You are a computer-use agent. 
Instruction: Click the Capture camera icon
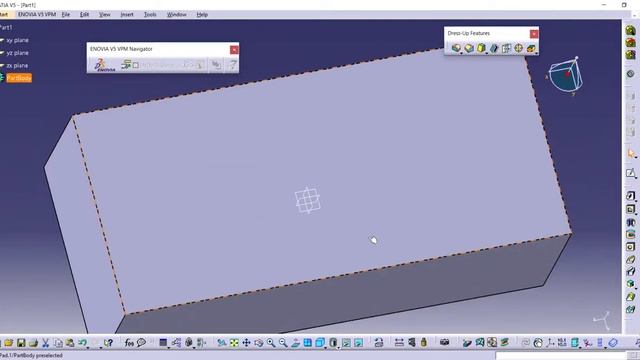coord(444,343)
